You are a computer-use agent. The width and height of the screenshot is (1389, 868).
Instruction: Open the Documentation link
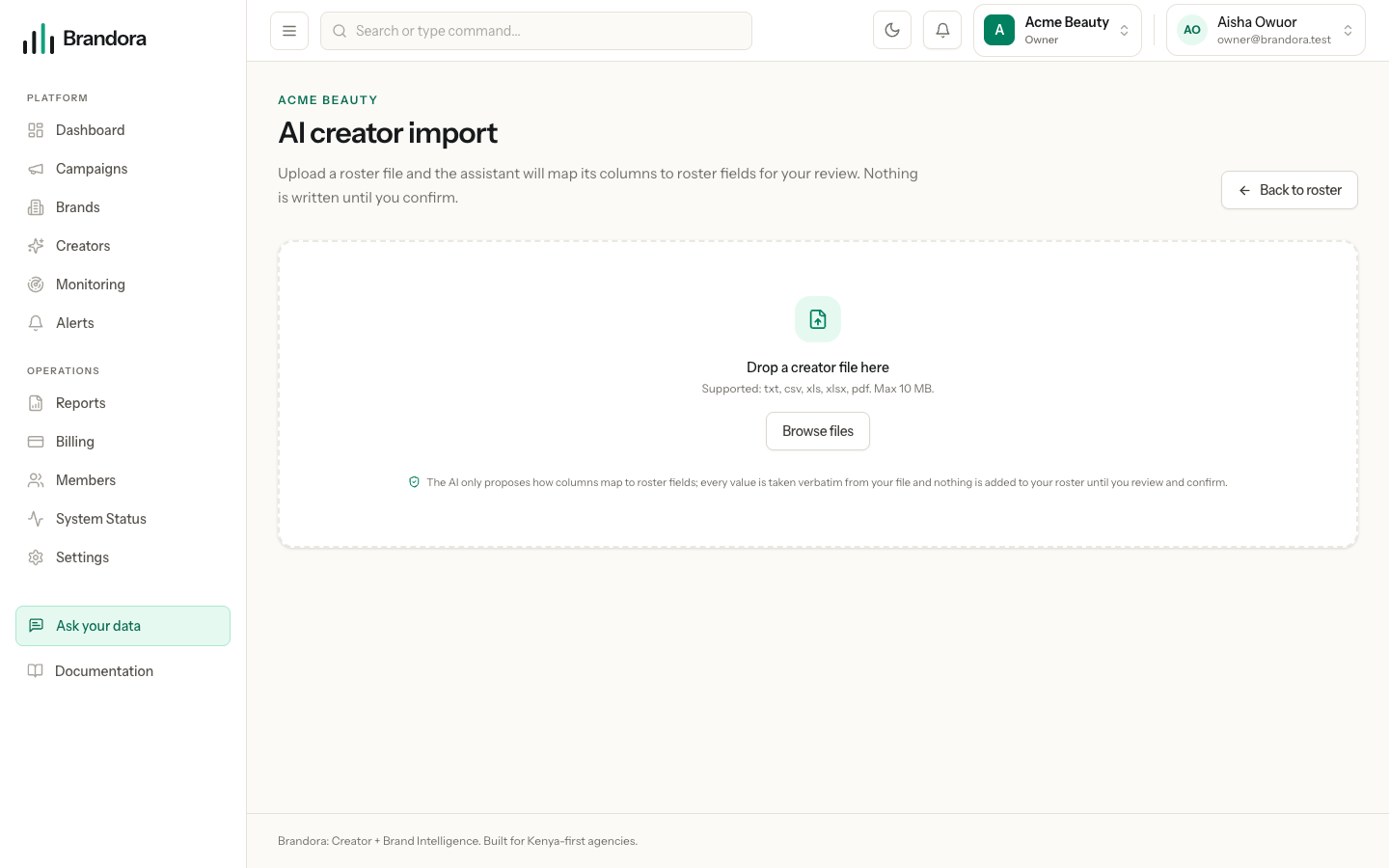click(x=123, y=671)
